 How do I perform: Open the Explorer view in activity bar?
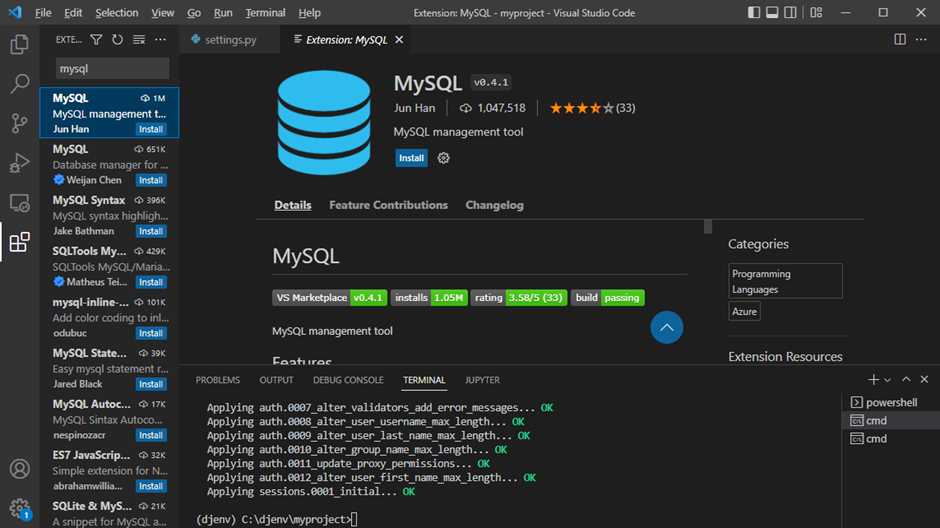pyautogui.click(x=19, y=45)
